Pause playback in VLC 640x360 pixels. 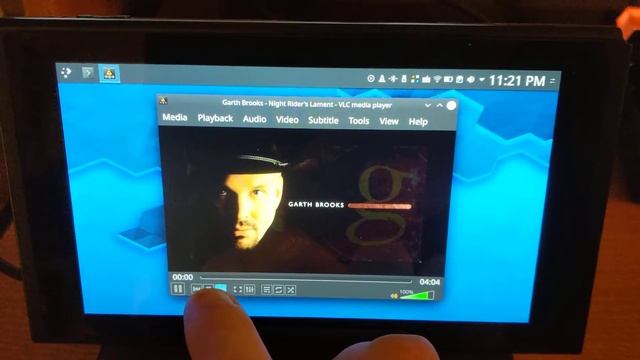point(178,289)
